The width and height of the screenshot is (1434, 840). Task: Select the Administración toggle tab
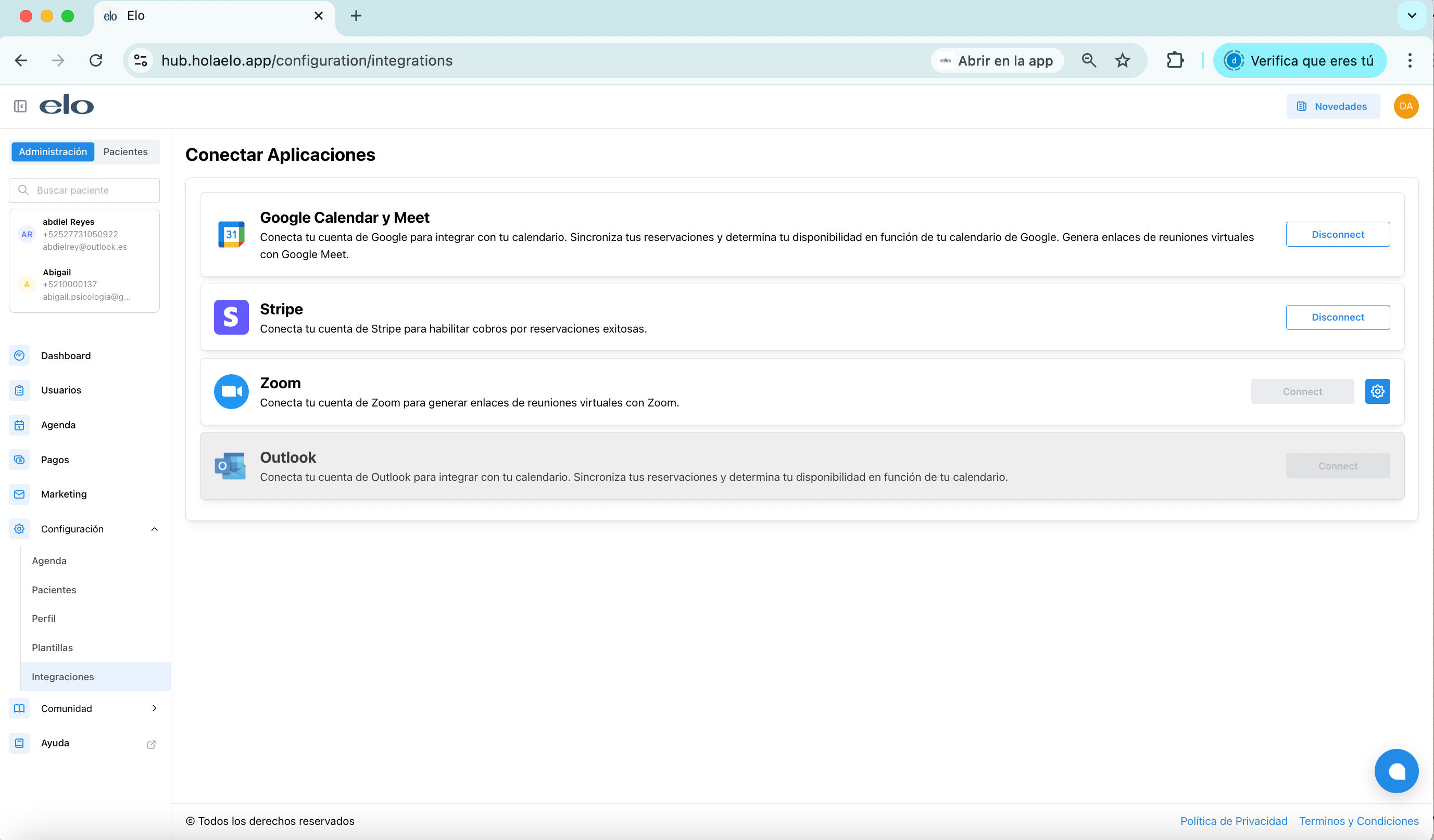(53, 152)
